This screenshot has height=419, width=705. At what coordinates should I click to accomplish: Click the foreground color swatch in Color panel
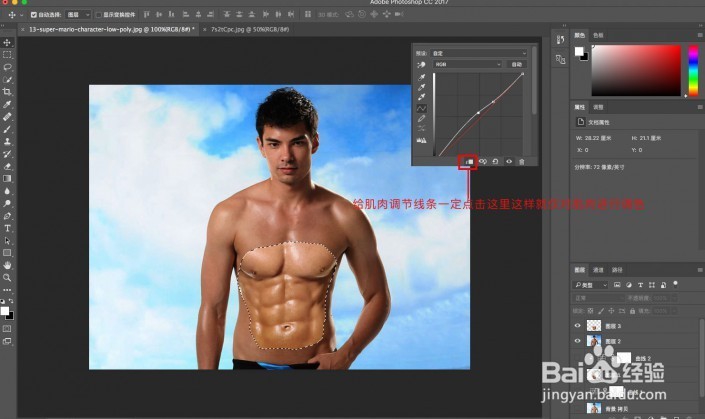click(579, 51)
